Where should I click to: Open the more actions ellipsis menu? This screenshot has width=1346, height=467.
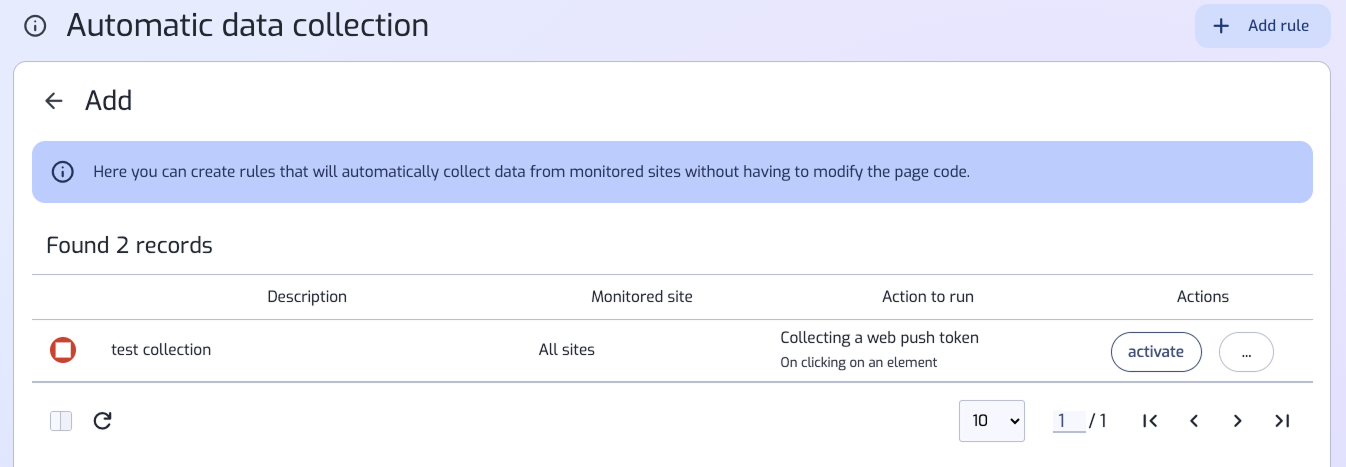coord(1246,352)
